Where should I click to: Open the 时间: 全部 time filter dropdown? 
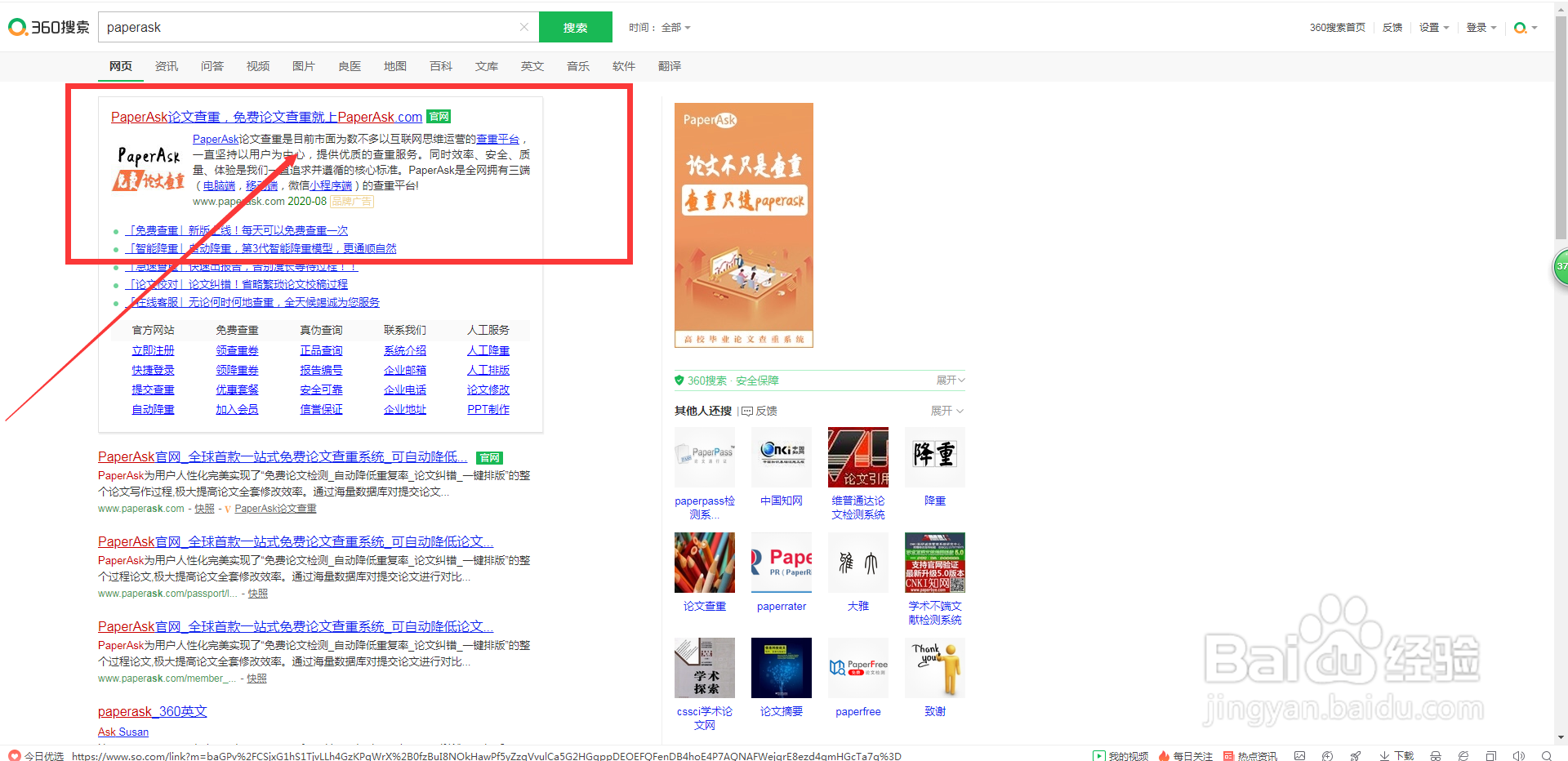tap(660, 28)
